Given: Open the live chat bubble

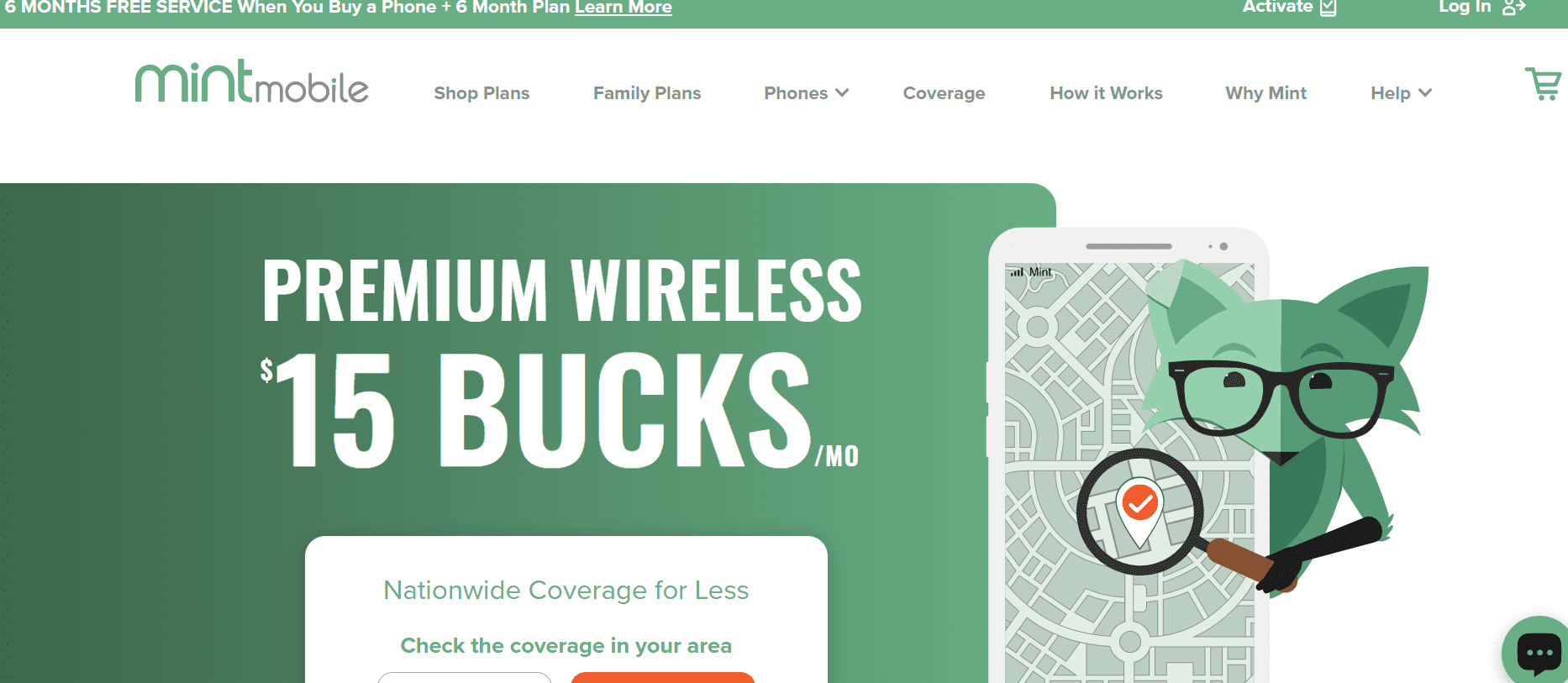Looking at the screenshot, I should (1538, 652).
